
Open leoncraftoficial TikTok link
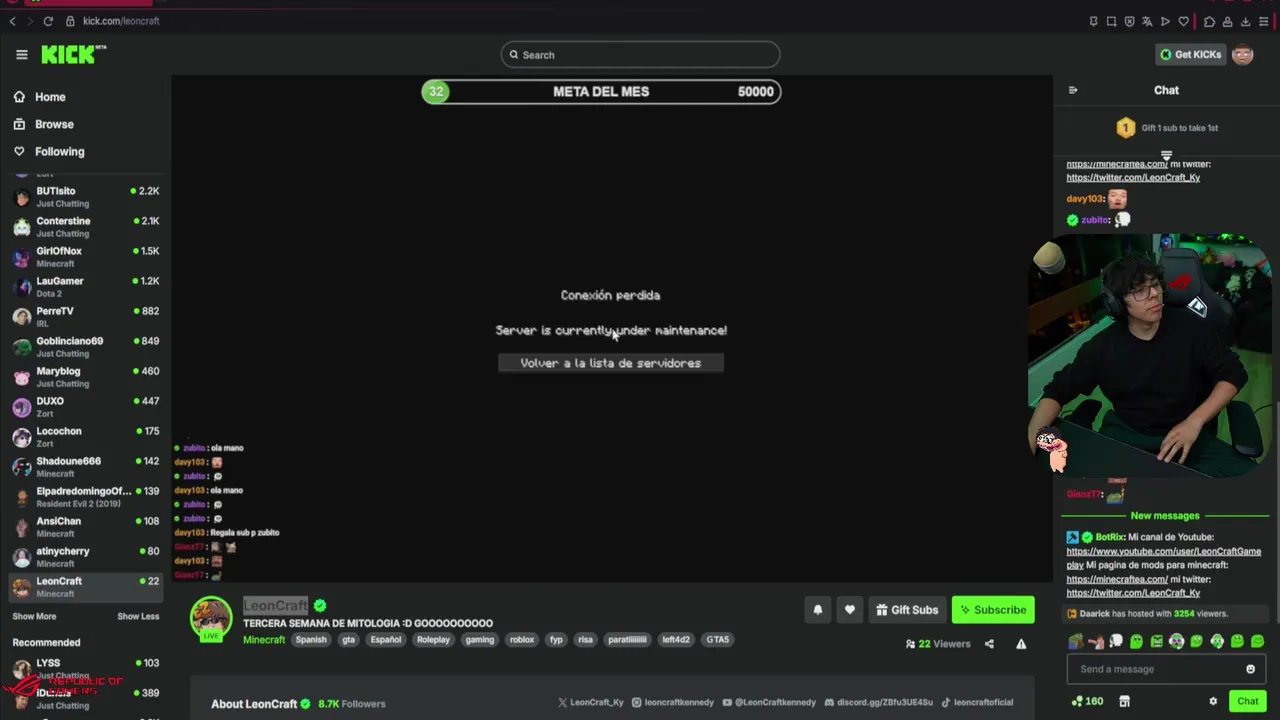point(977,703)
